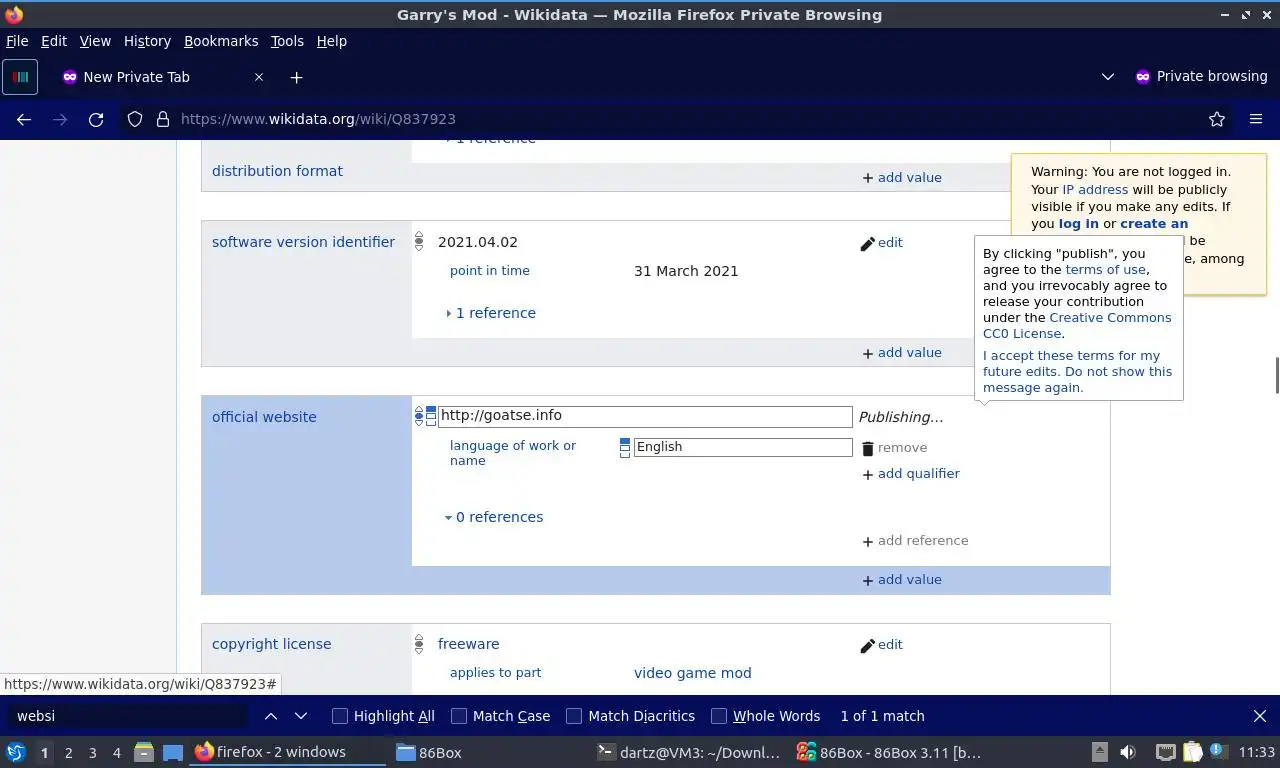Open rank selector for official website value
The height and width of the screenshot is (768, 1280).
tap(419, 416)
